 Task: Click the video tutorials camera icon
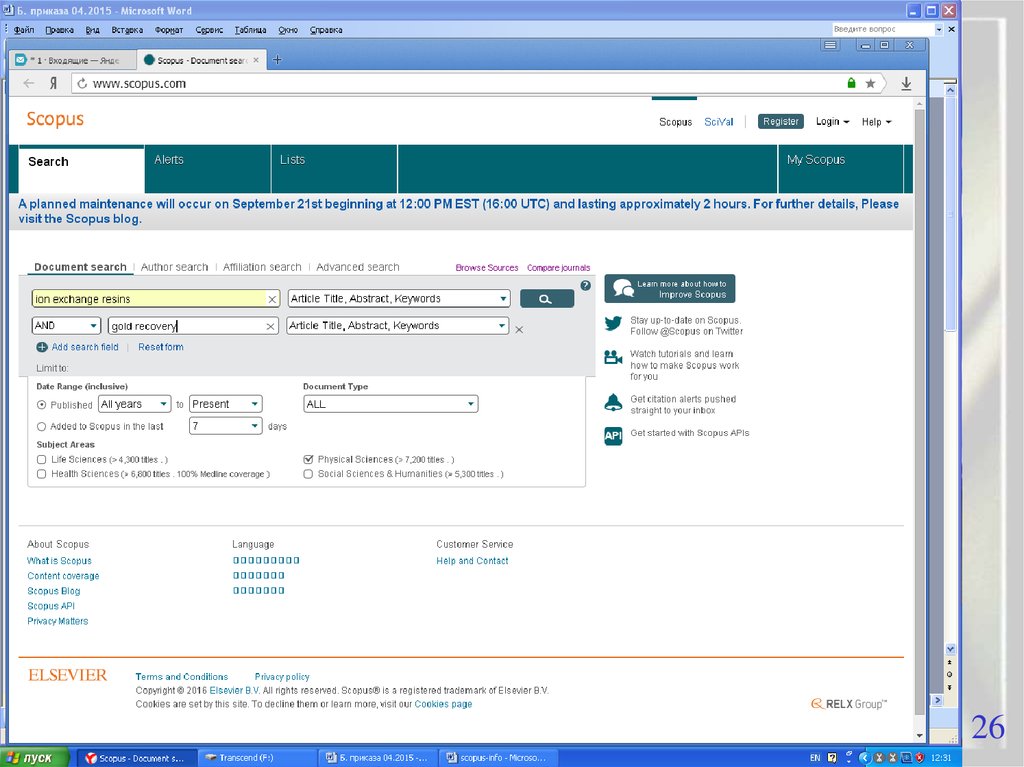pyautogui.click(x=613, y=357)
